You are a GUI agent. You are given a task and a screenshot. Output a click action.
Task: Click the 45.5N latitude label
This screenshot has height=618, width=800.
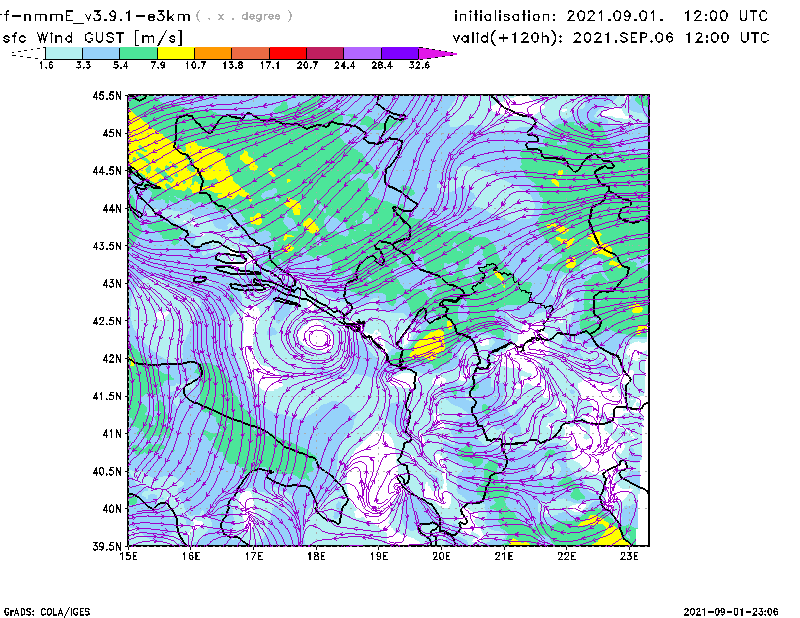107,95
